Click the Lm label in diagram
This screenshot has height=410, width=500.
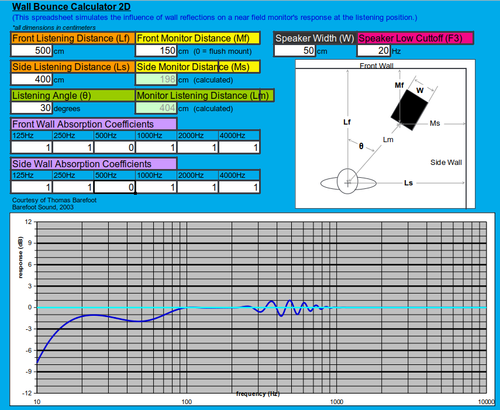pyautogui.click(x=388, y=140)
